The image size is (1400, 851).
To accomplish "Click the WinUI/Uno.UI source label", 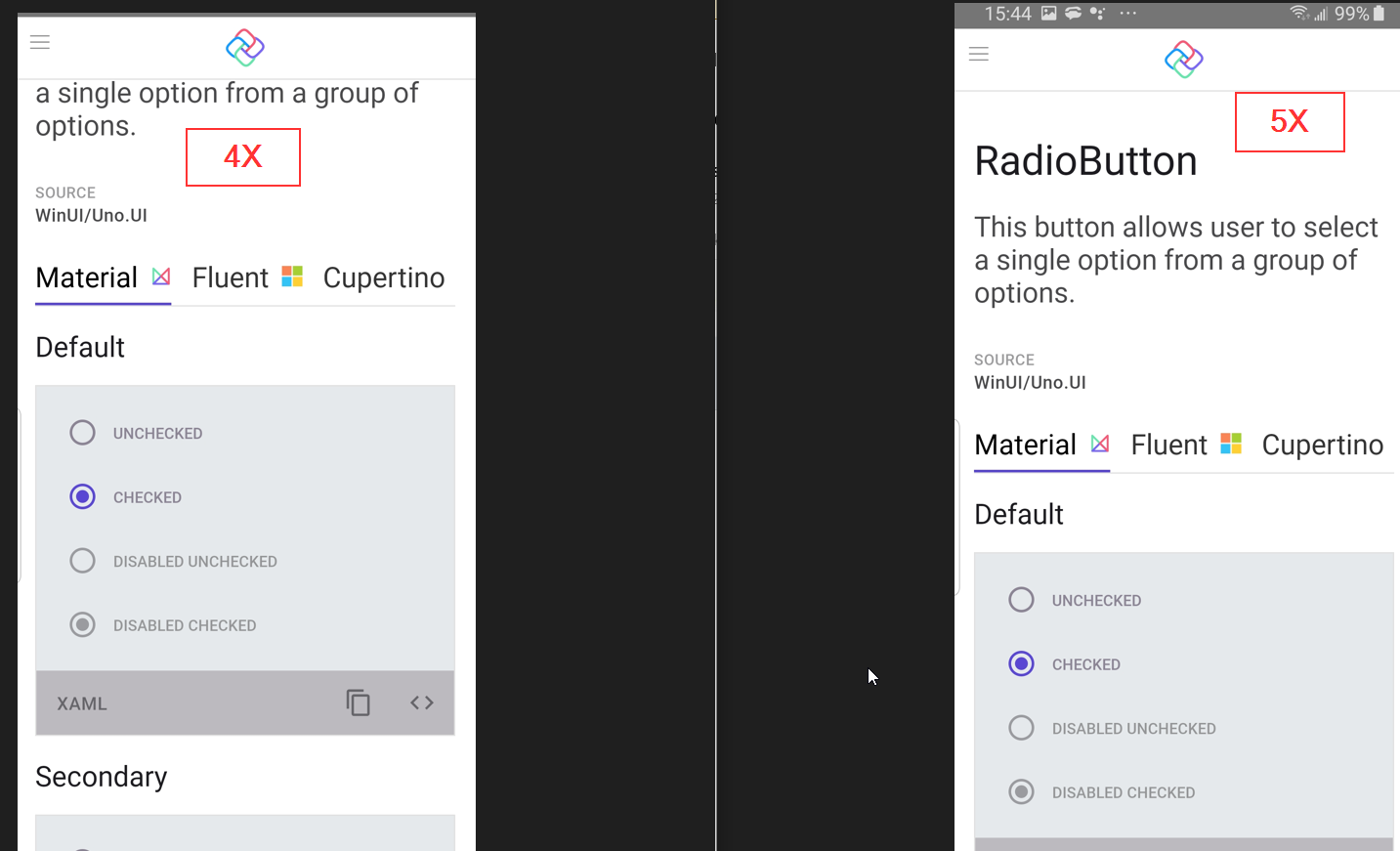I will pos(91,214).
